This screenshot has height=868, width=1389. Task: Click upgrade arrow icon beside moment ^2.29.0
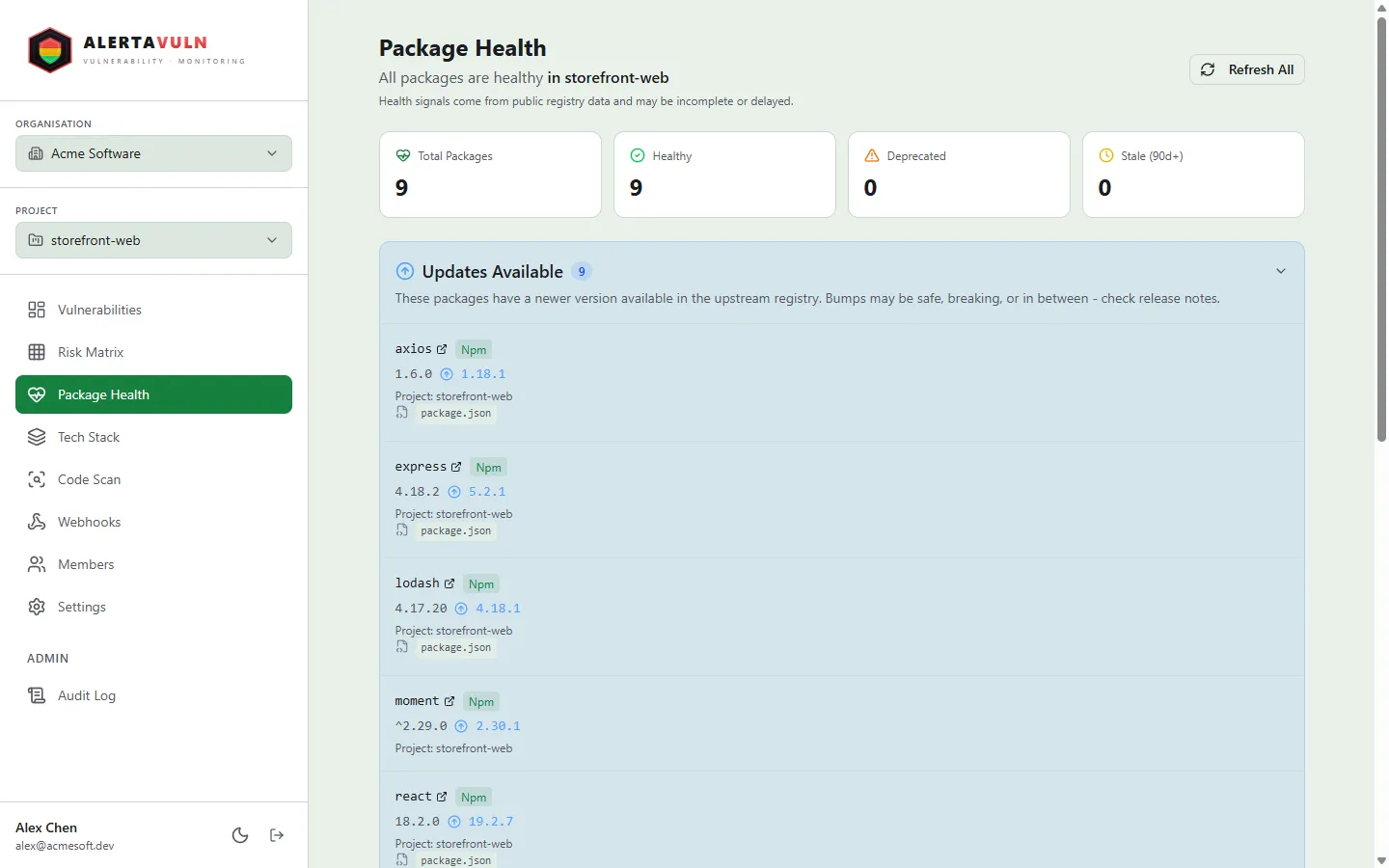click(461, 726)
